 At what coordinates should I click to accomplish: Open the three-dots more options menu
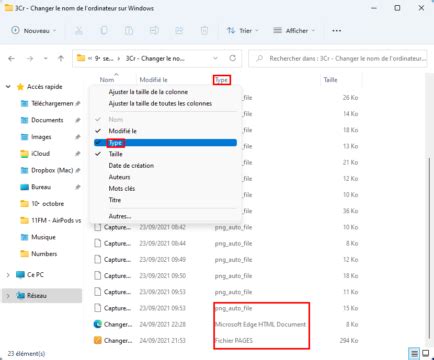pyautogui.click(x=337, y=31)
